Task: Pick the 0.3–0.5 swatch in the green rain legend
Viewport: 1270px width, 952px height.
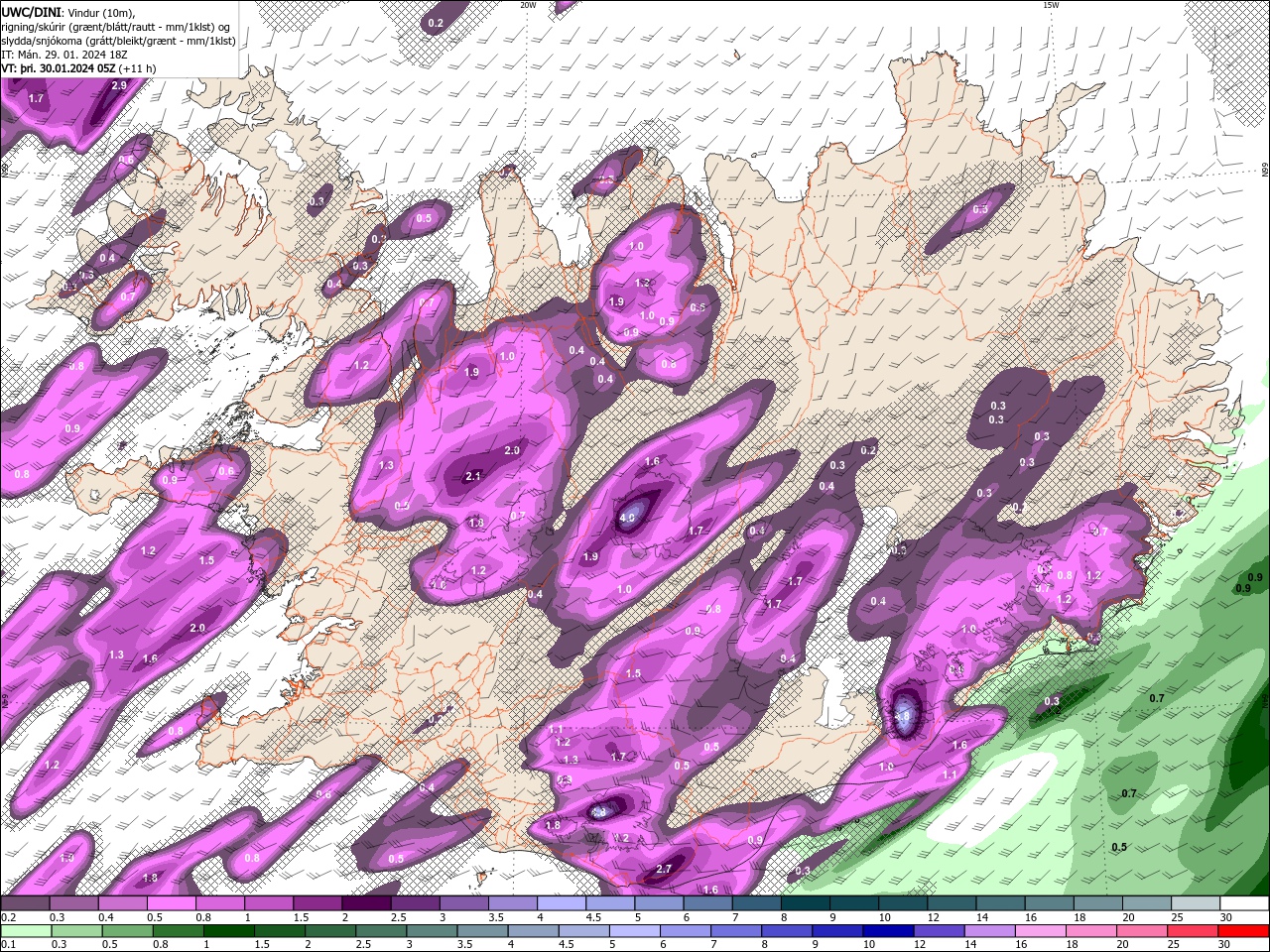Action: [x=76, y=931]
